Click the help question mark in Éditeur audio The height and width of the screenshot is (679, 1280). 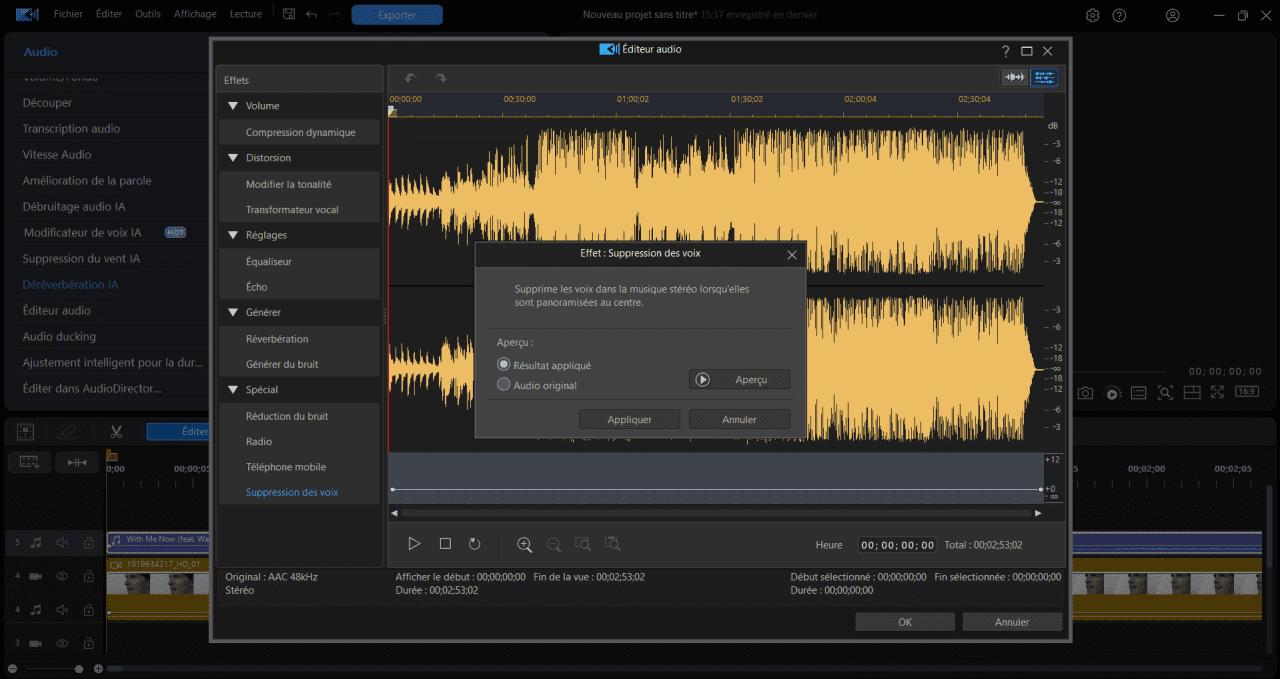click(x=1005, y=51)
